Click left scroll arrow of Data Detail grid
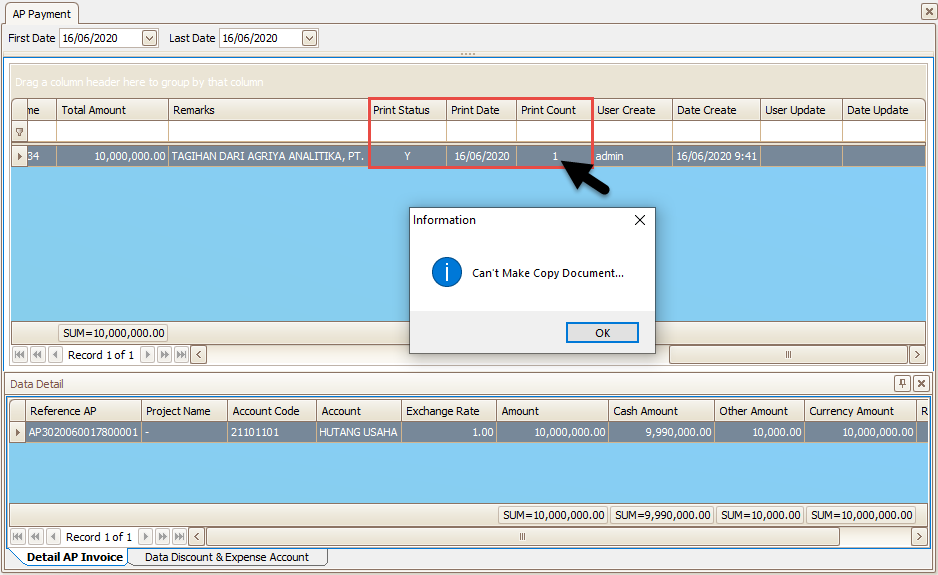Image resolution: width=938 pixels, height=575 pixels. 197,537
